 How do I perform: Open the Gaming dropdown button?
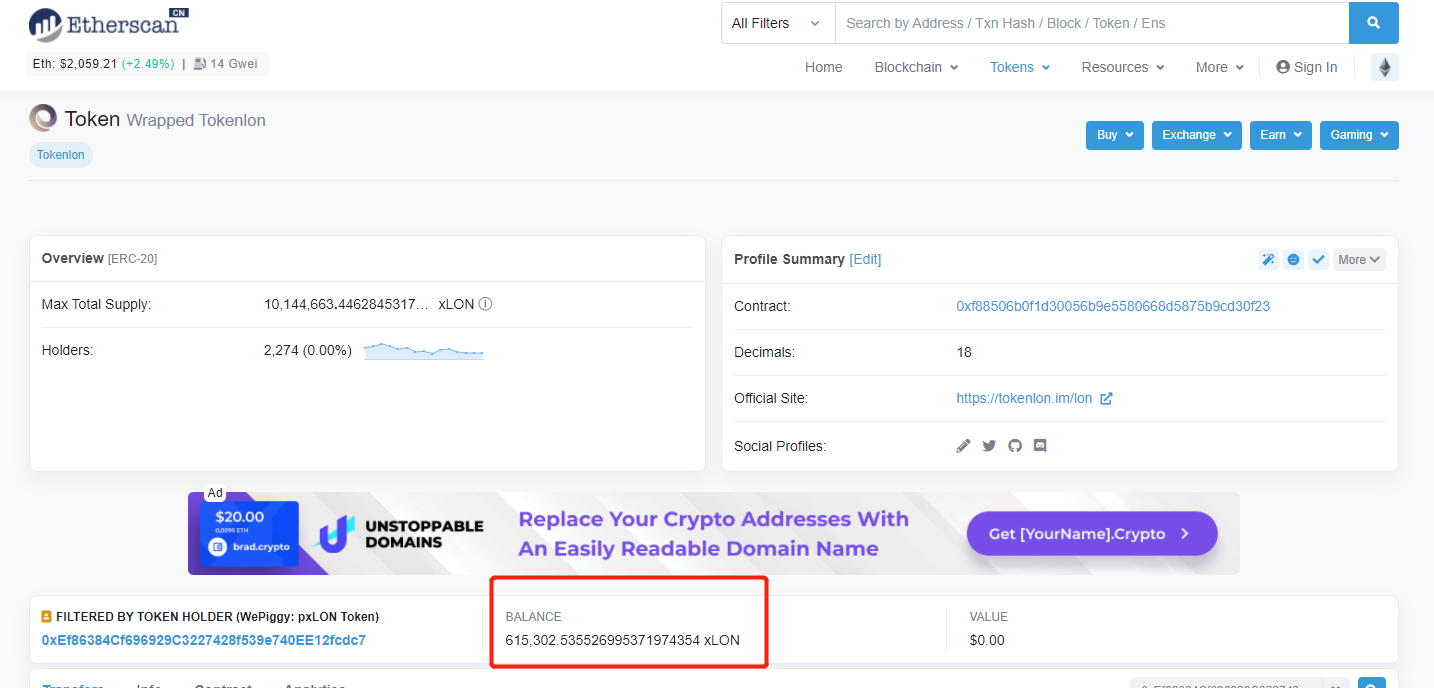[1359, 135]
